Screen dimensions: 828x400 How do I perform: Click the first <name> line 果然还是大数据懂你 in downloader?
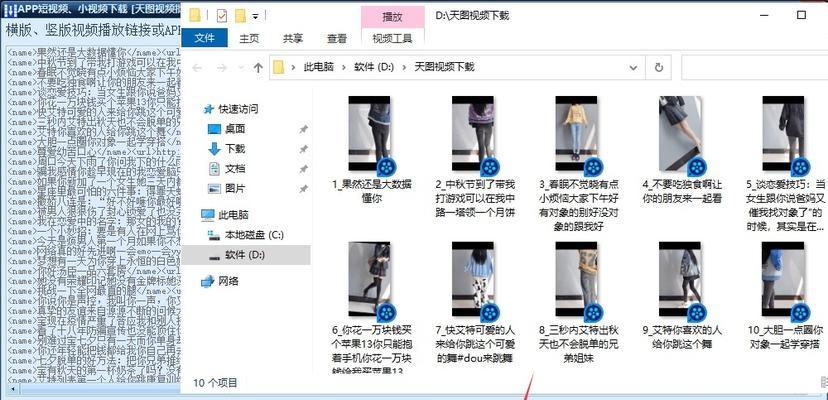click(94, 53)
